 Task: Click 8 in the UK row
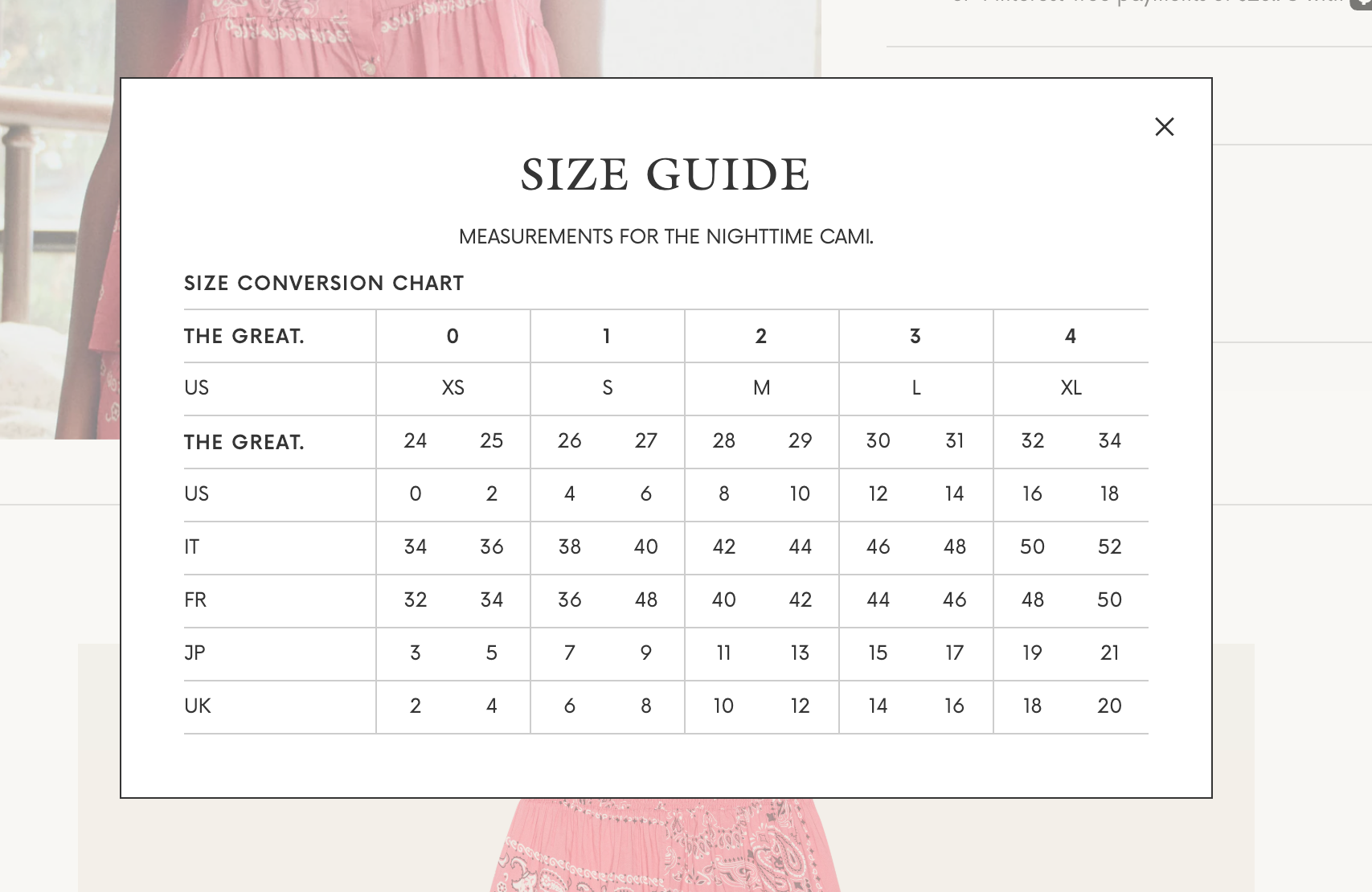point(645,706)
